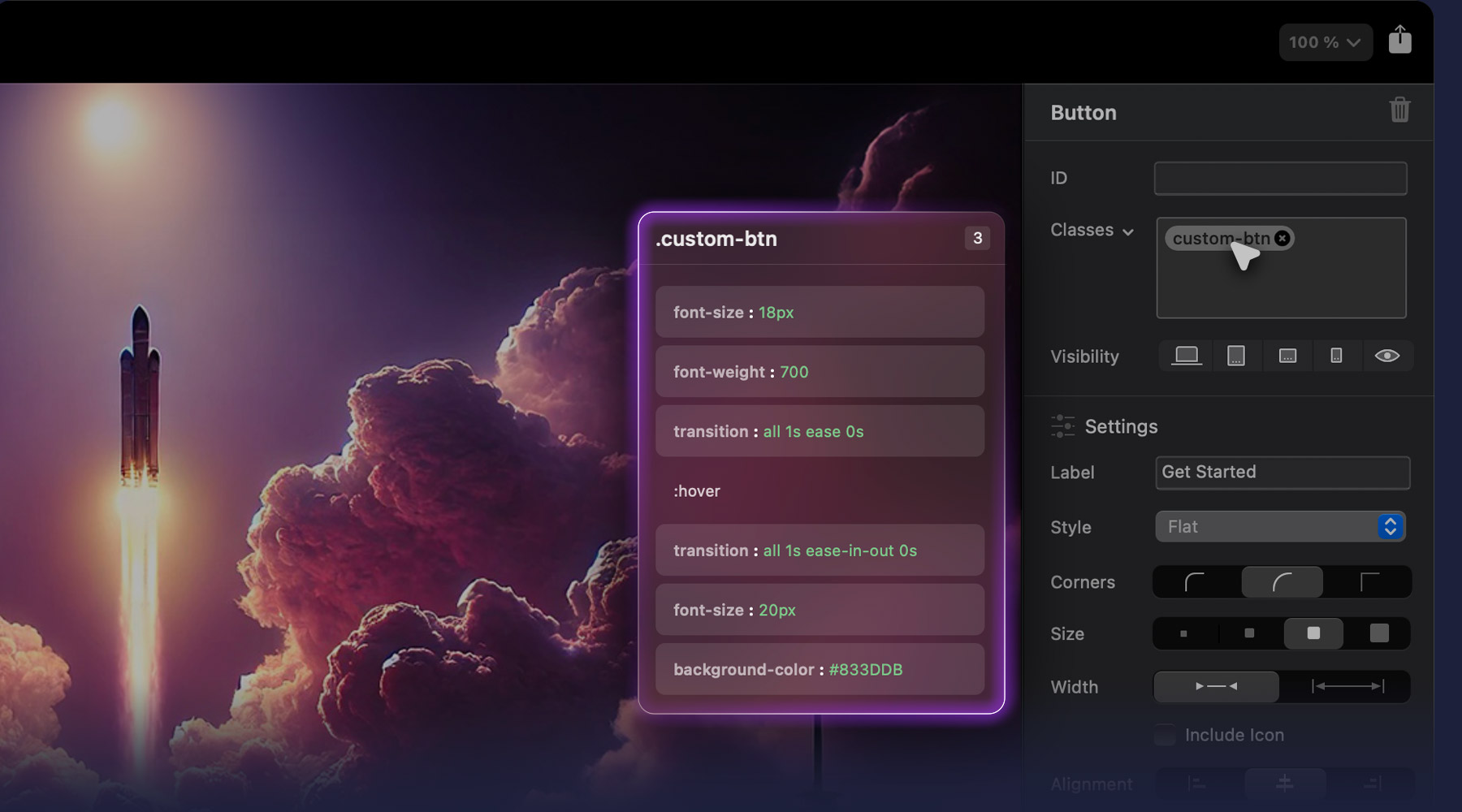Select the tablet portrait visibility icon
Image resolution: width=1462 pixels, height=812 pixels.
1236,355
